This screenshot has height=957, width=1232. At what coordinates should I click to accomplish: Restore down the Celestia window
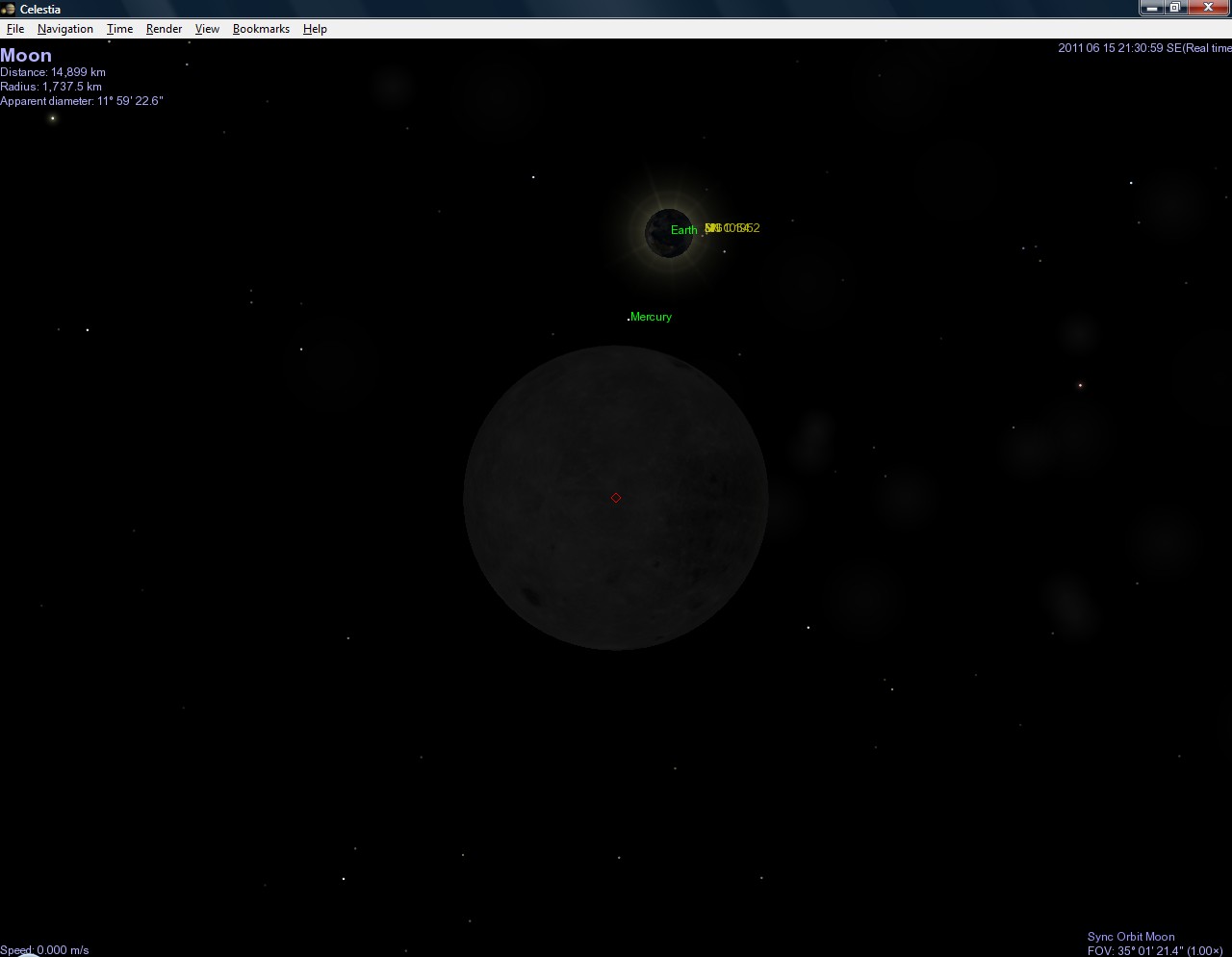click(1175, 8)
